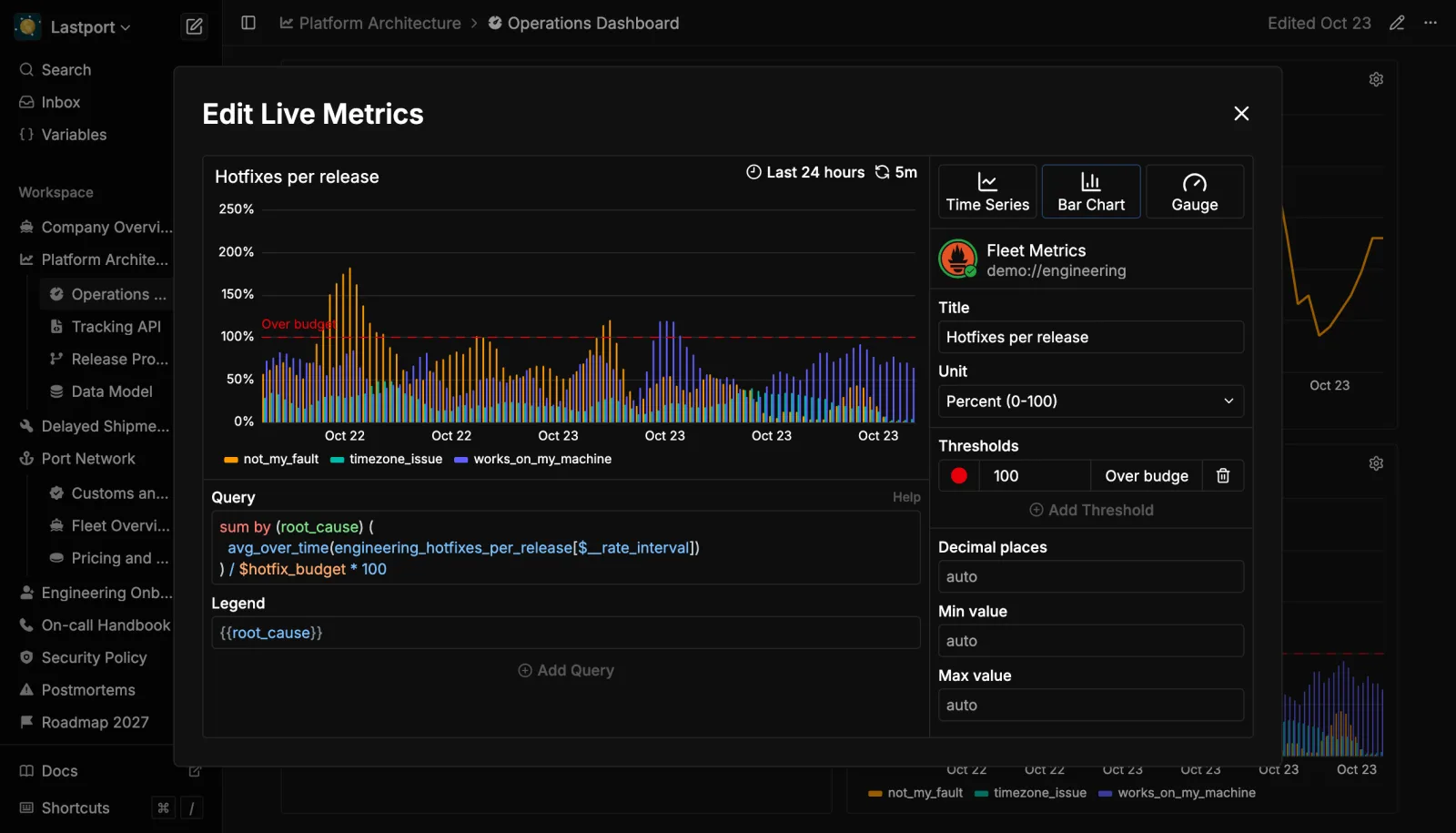Image resolution: width=1456 pixels, height=833 pixels.
Task: Click the Min value input
Action: point(1091,641)
